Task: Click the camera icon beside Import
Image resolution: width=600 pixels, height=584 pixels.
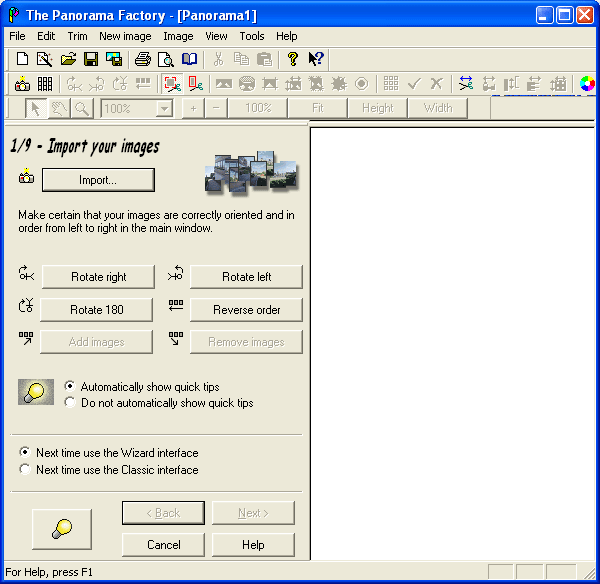Action: pyautogui.click(x=26, y=176)
